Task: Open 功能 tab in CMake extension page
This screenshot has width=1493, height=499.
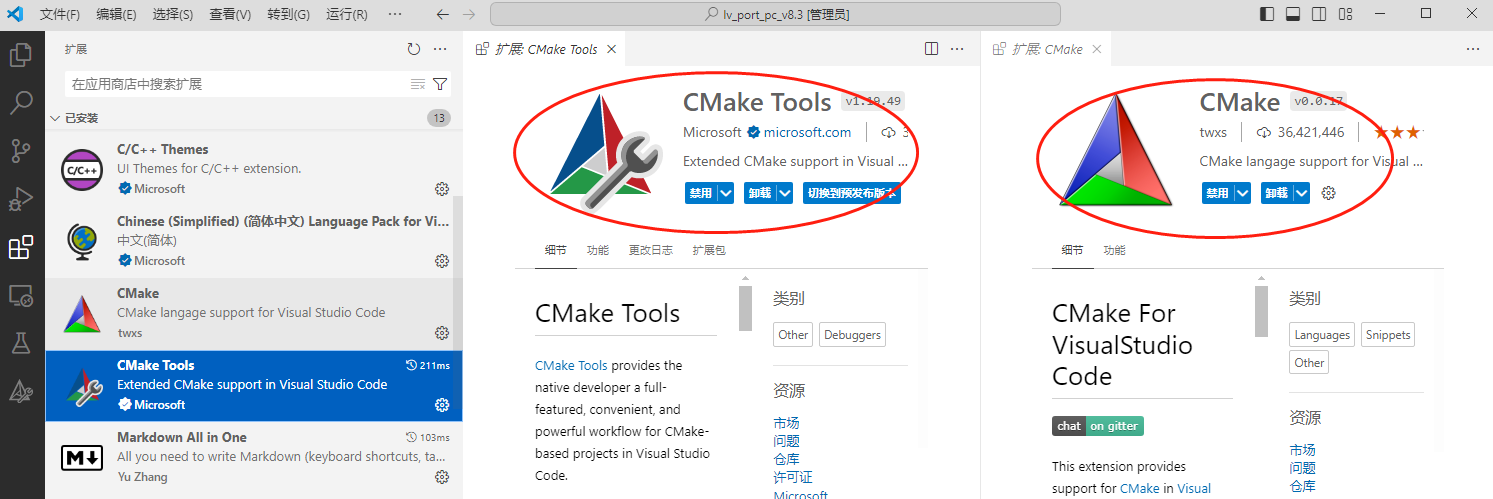Action: [1114, 250]
